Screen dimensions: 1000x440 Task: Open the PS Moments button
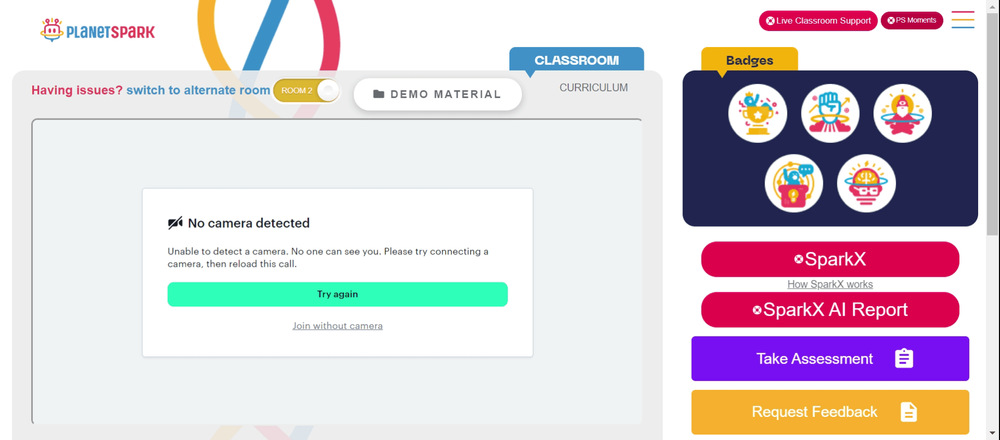point(911,20)
